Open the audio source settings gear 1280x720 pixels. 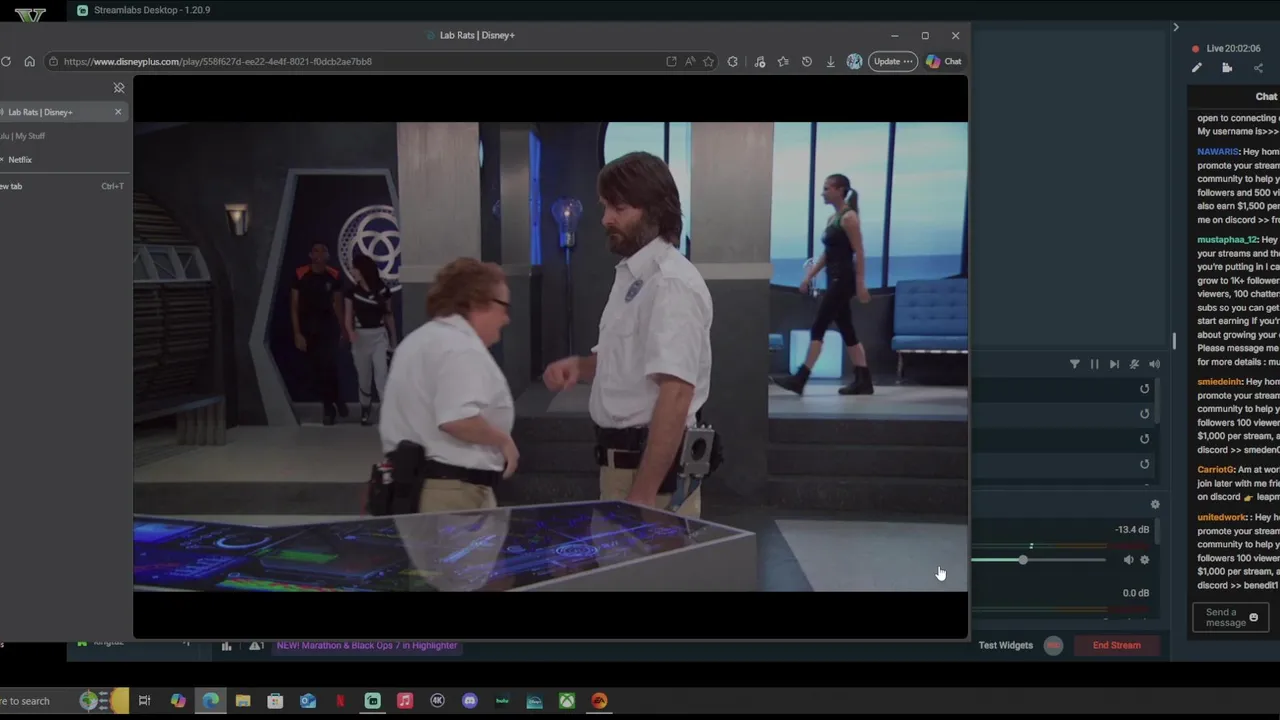(1145, 560)
